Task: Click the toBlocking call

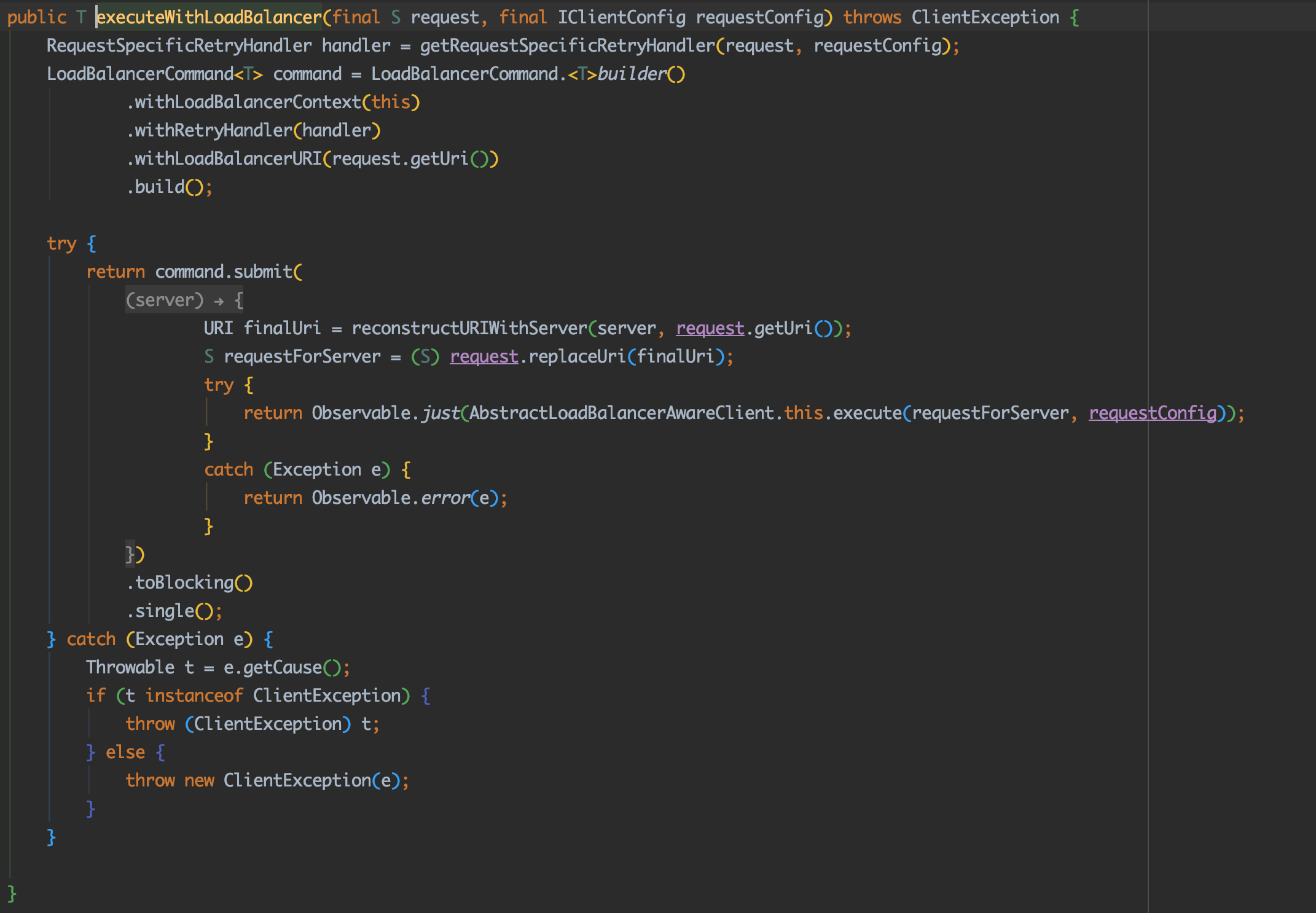Action: pyautogui.click(x=184, y=583)
